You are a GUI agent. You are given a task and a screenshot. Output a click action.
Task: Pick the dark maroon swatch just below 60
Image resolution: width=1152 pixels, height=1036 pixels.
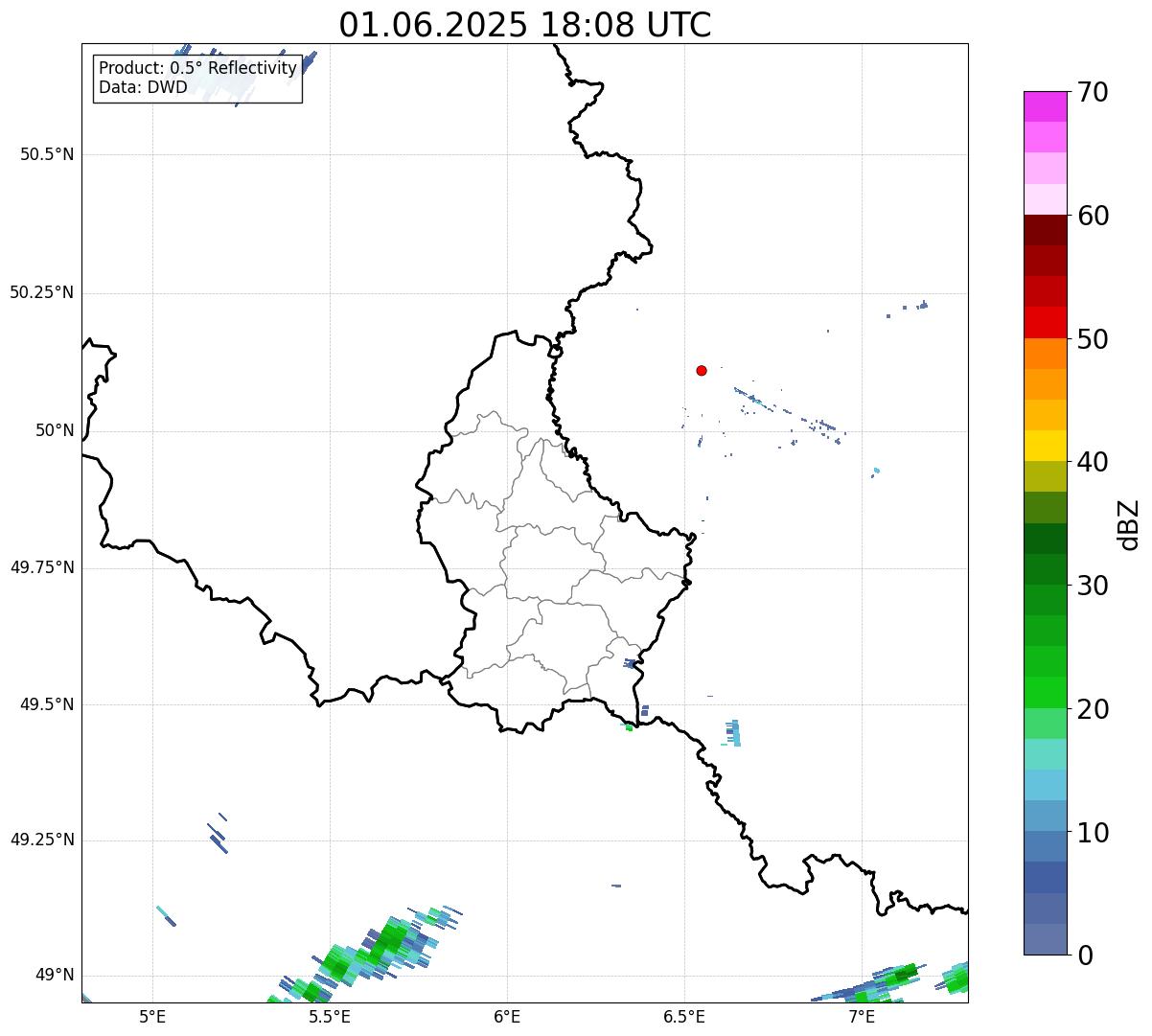pos(1045,230)
